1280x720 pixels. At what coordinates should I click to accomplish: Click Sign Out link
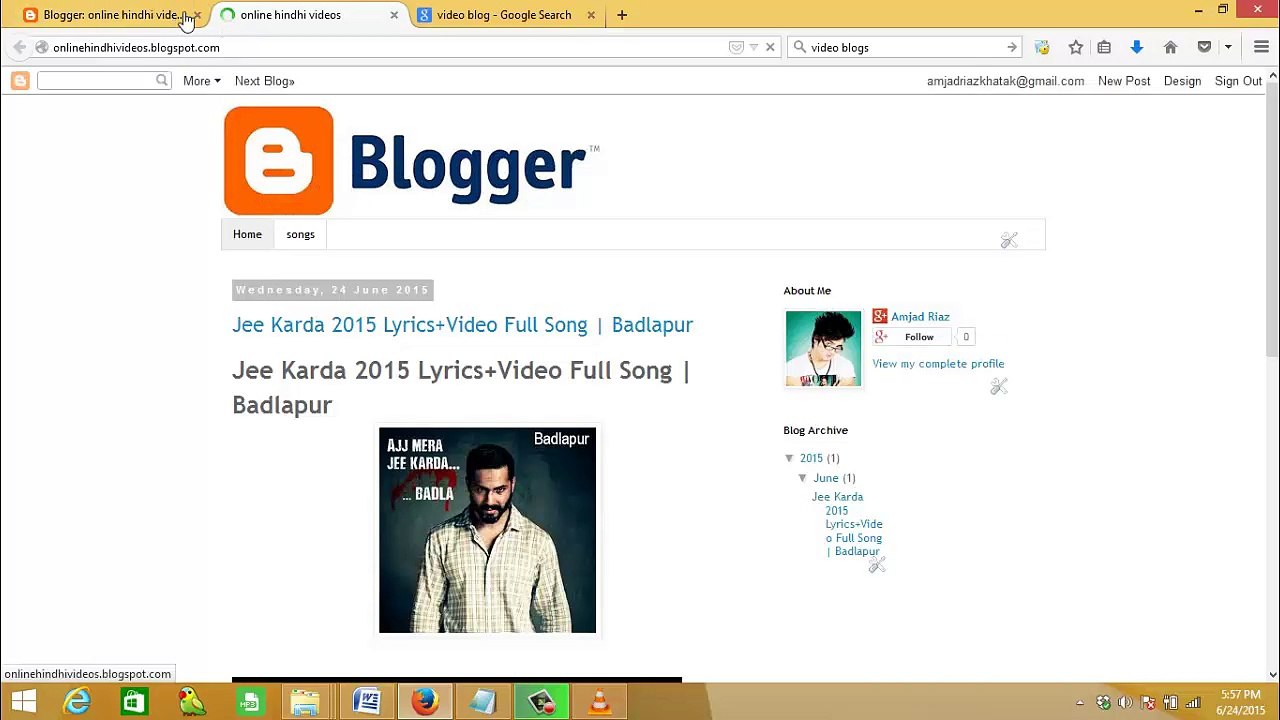[x=1238, y=81]
